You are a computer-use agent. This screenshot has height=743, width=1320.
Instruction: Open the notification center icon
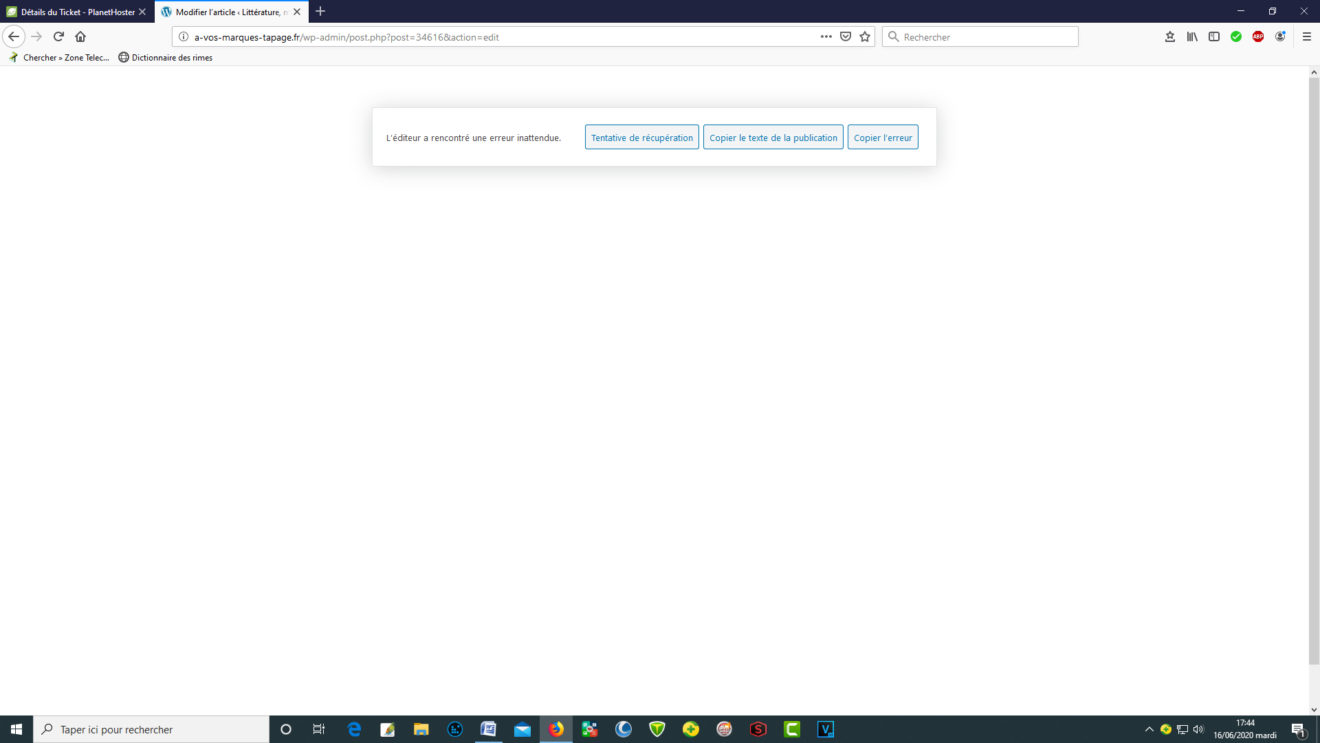point(1299,729)
